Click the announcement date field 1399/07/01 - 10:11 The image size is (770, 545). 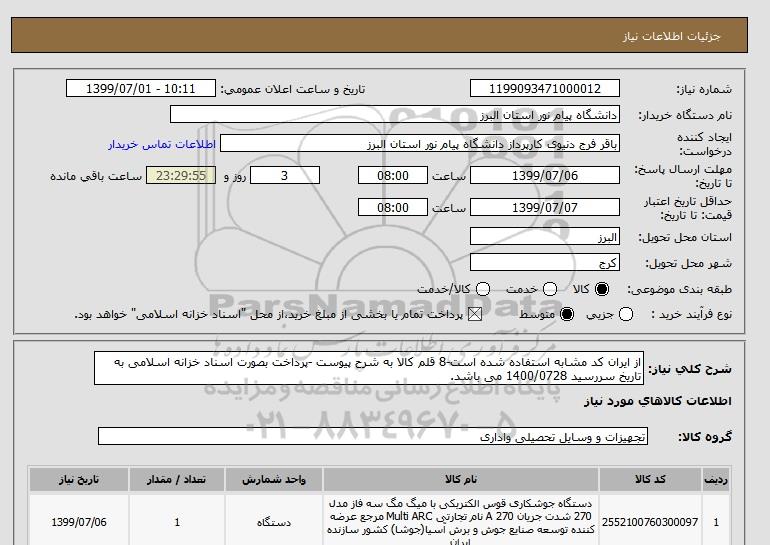click(140, 88)
